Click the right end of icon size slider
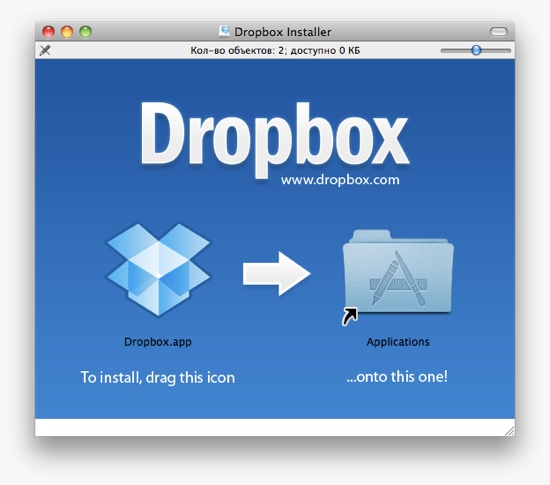Viewport: 550px width, 485px height. point(508,50)
